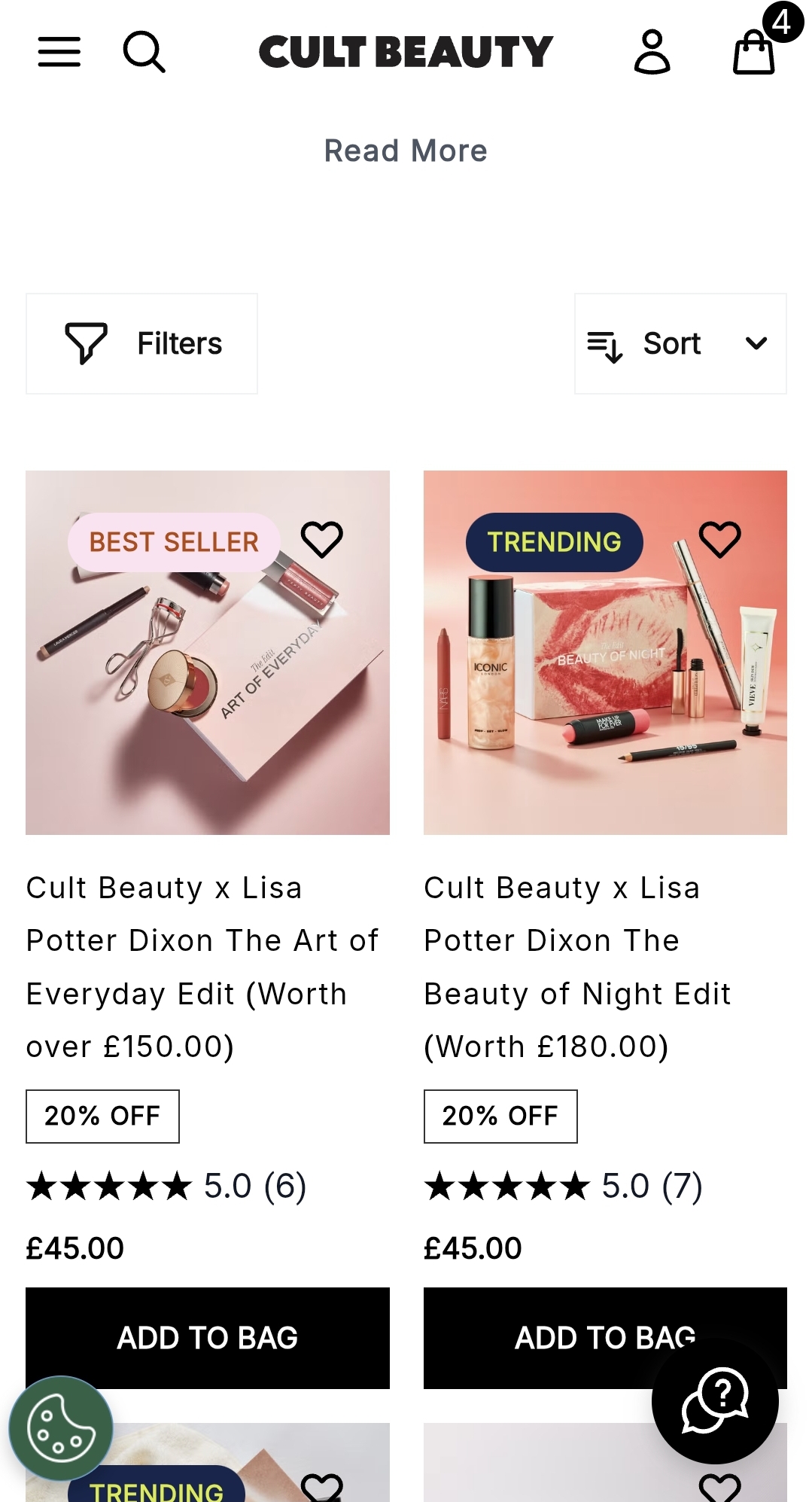This screenshot has height=1502, width=812.
Task: Toggle wishlist heart on bottom-left product
Action: (322, 1486)
